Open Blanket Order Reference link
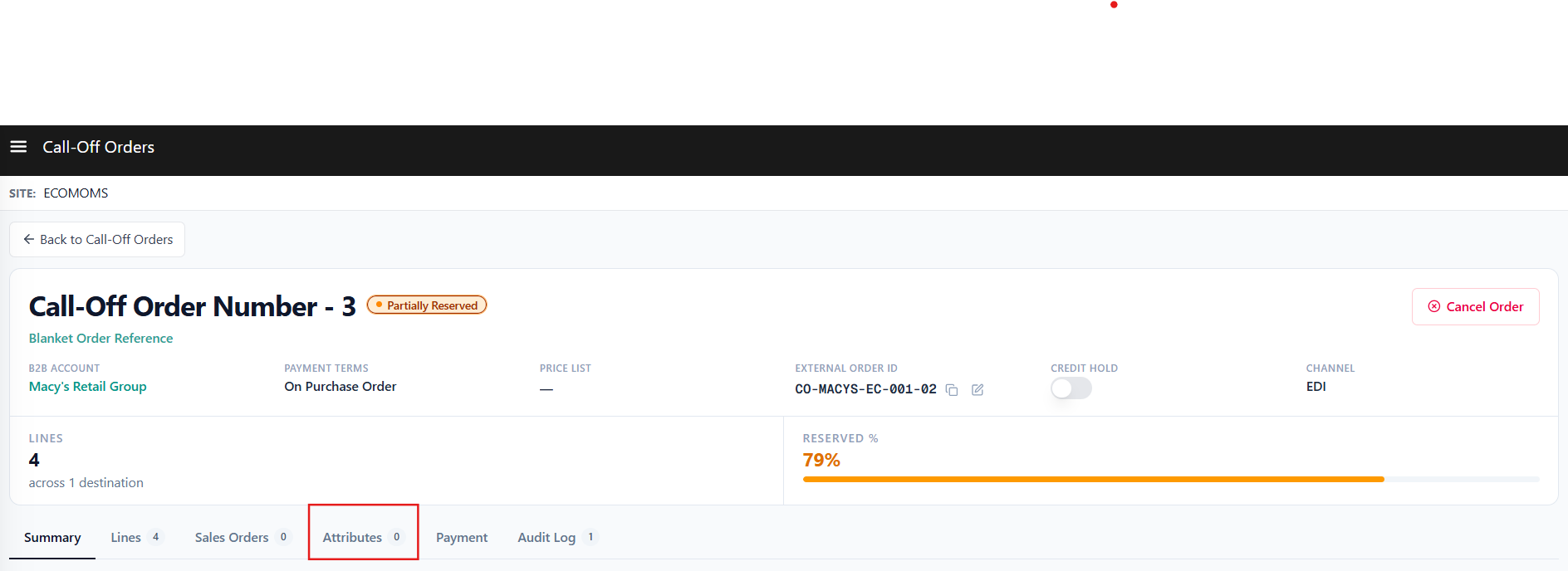The image size is (1568, 571). tap(100, 339)
